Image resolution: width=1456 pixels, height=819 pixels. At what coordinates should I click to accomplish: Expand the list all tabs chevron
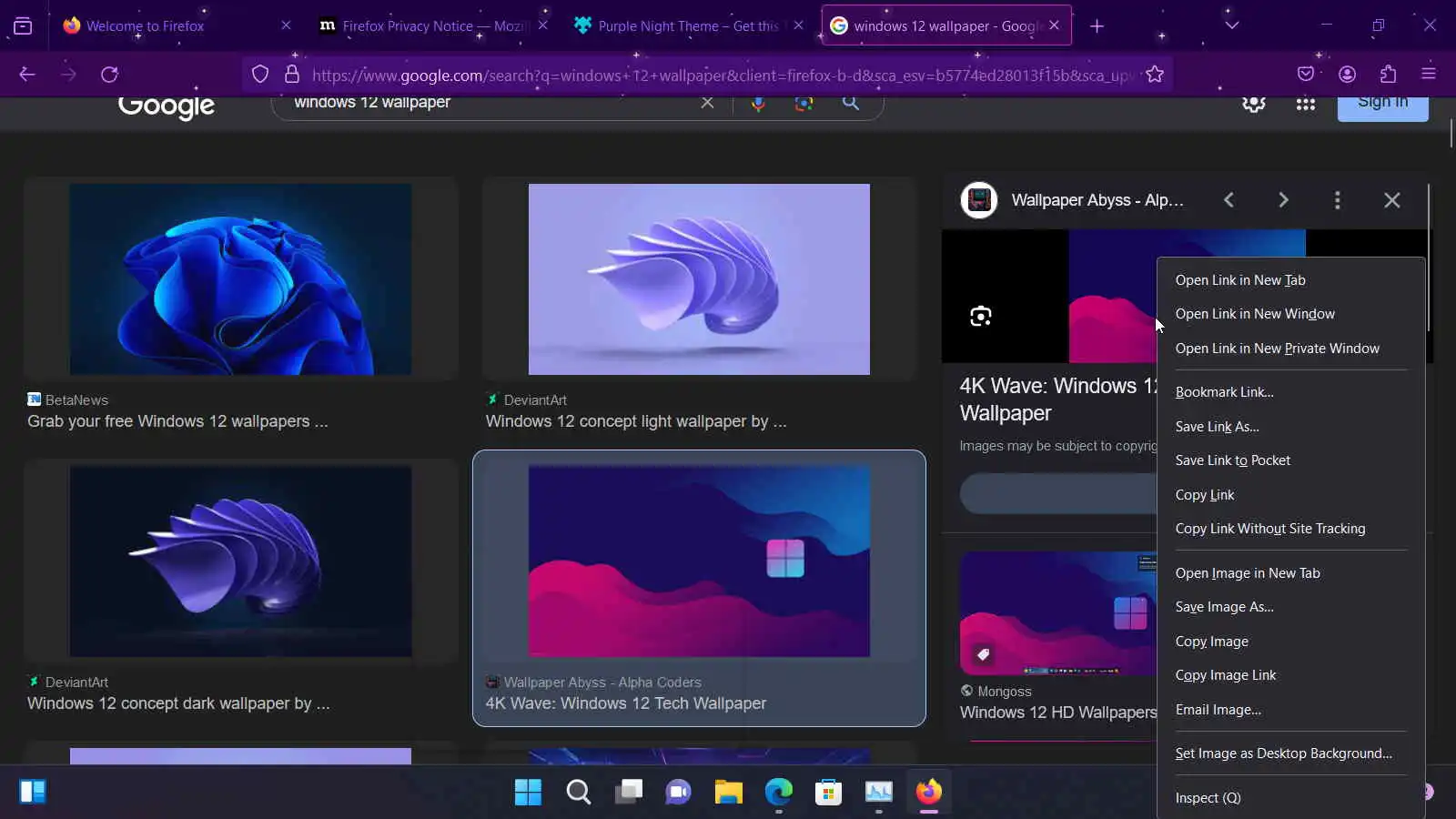1232,25
